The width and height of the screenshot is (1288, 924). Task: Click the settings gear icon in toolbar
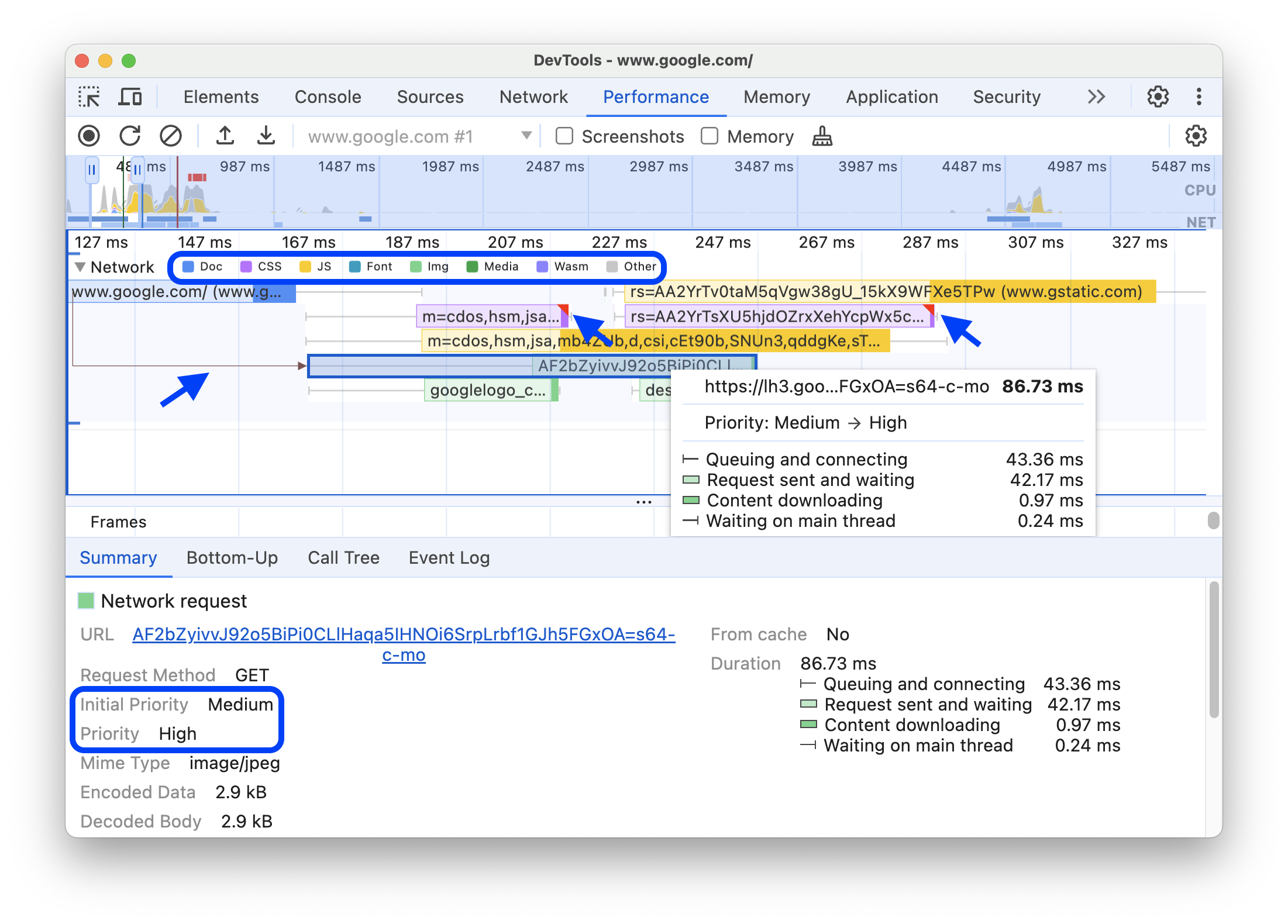(x=1159, y=96)
